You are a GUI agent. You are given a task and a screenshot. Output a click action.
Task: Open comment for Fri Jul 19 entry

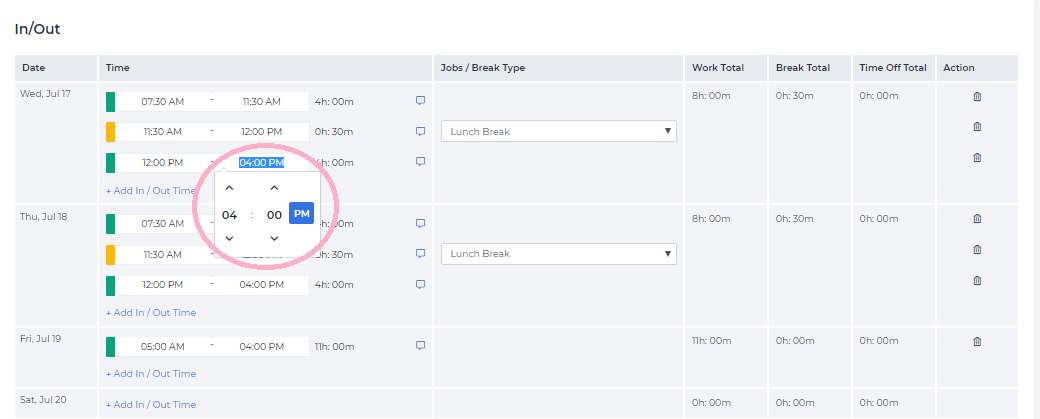pyautogui.click(x=420, y=346)
